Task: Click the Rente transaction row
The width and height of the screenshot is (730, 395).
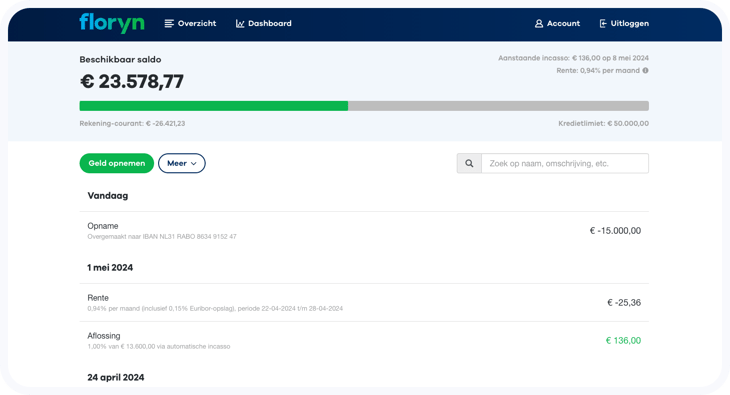Action: coord(364,303)
